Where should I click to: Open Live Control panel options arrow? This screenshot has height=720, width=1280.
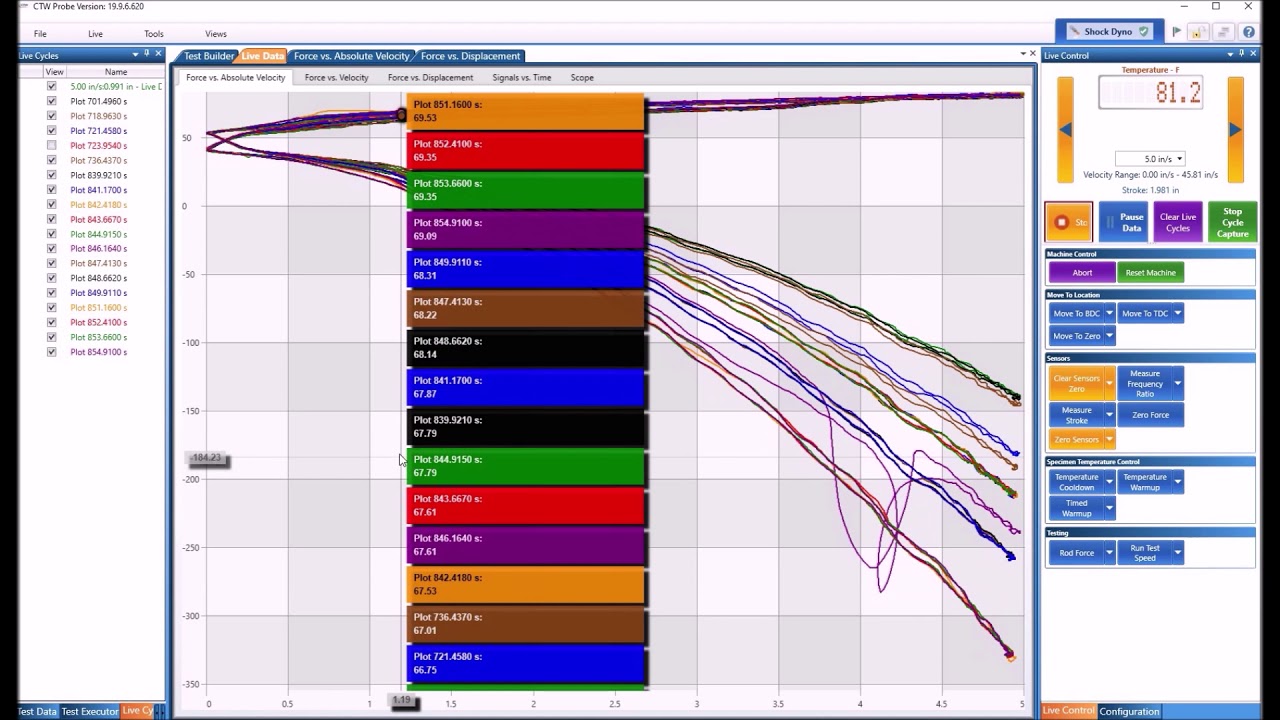pos(1230,54)
